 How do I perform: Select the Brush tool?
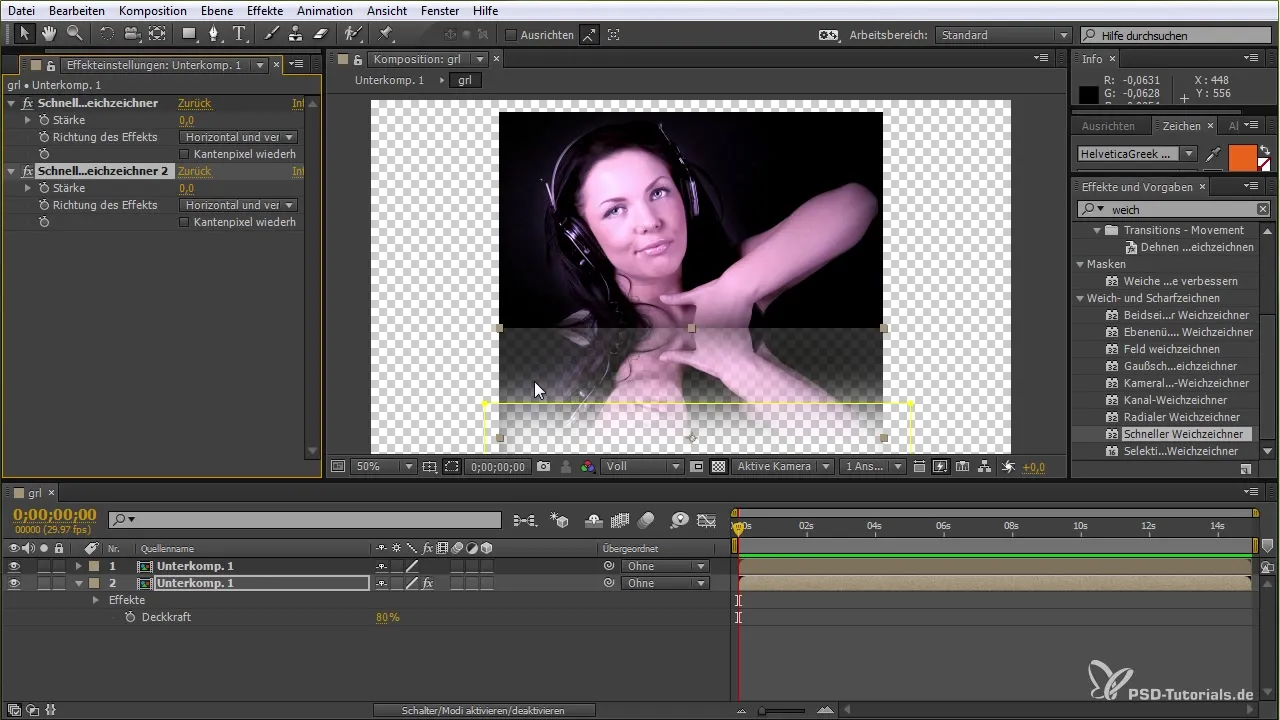coord(272,34)
